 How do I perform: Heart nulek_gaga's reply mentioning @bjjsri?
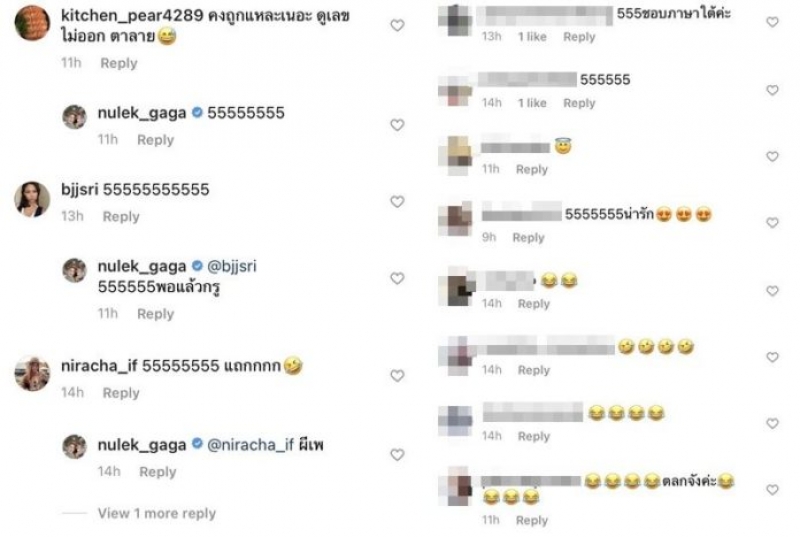click(397, 278)
